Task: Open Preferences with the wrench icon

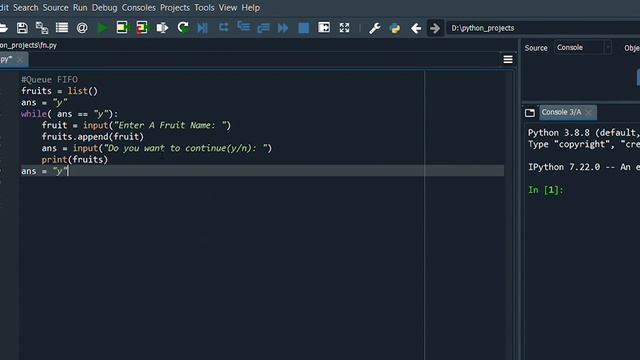Action: pos(374,28)
